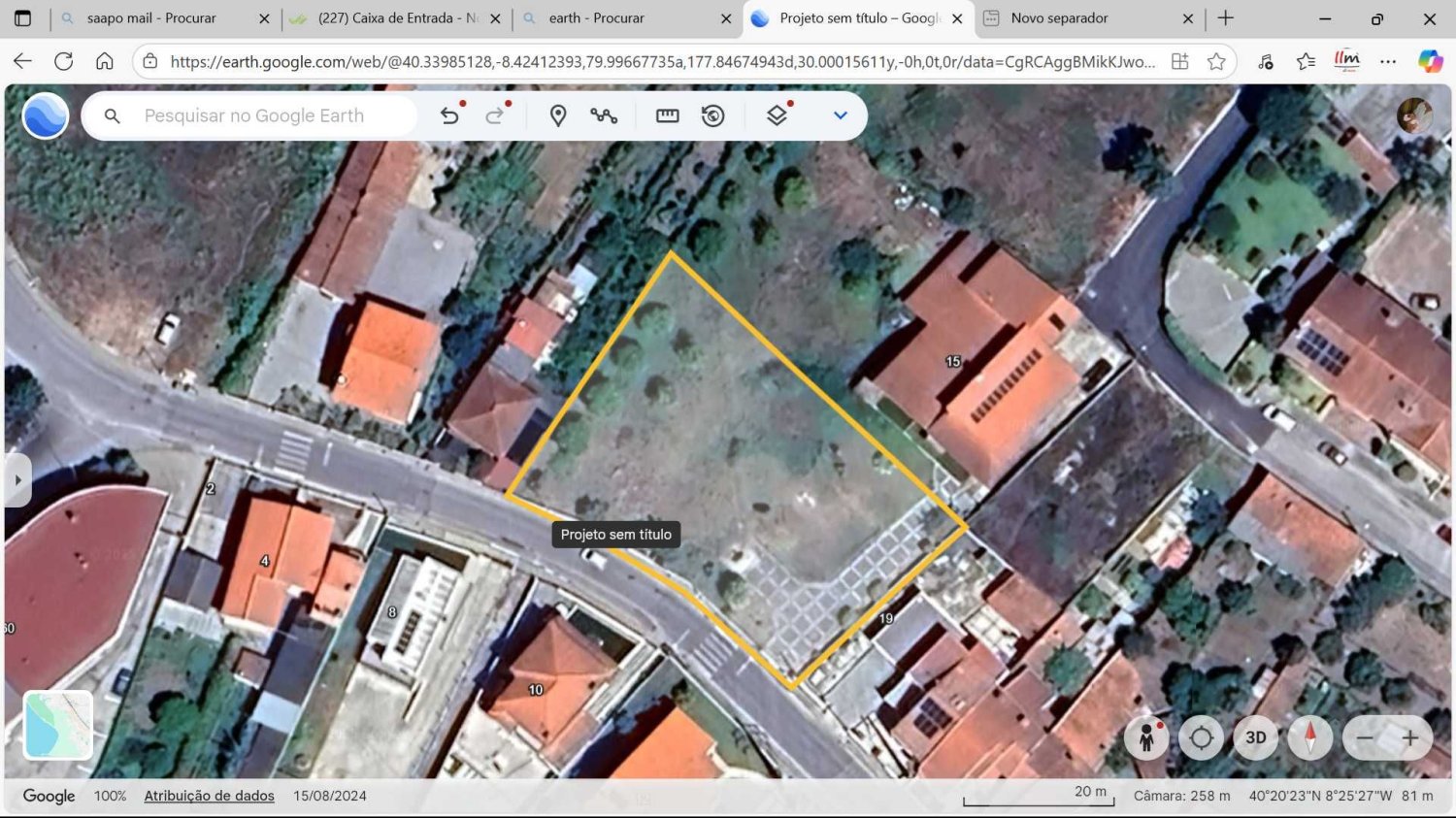The height and width of the screenshot is (818, 1456).
Task: Expand the toolbar options chevron
Action: tap(840, 115)
